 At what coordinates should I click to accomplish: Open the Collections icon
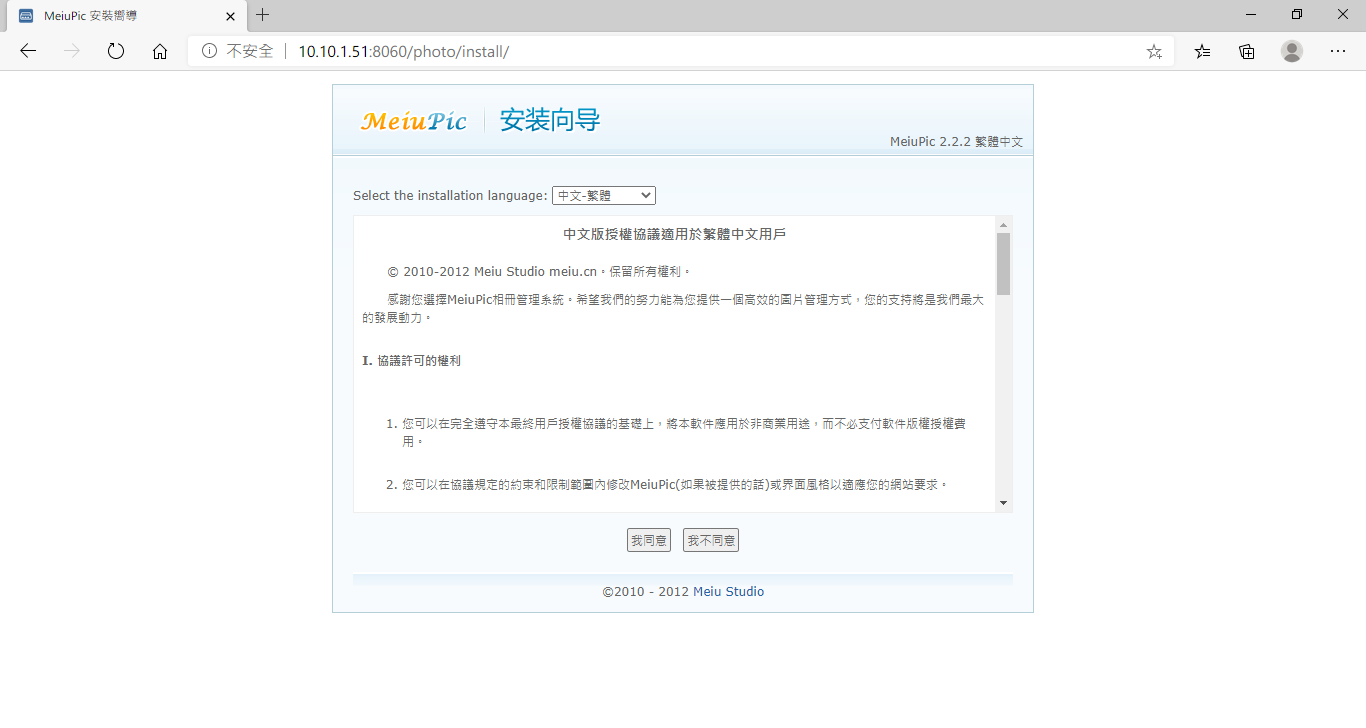[x=1247, y=51]
